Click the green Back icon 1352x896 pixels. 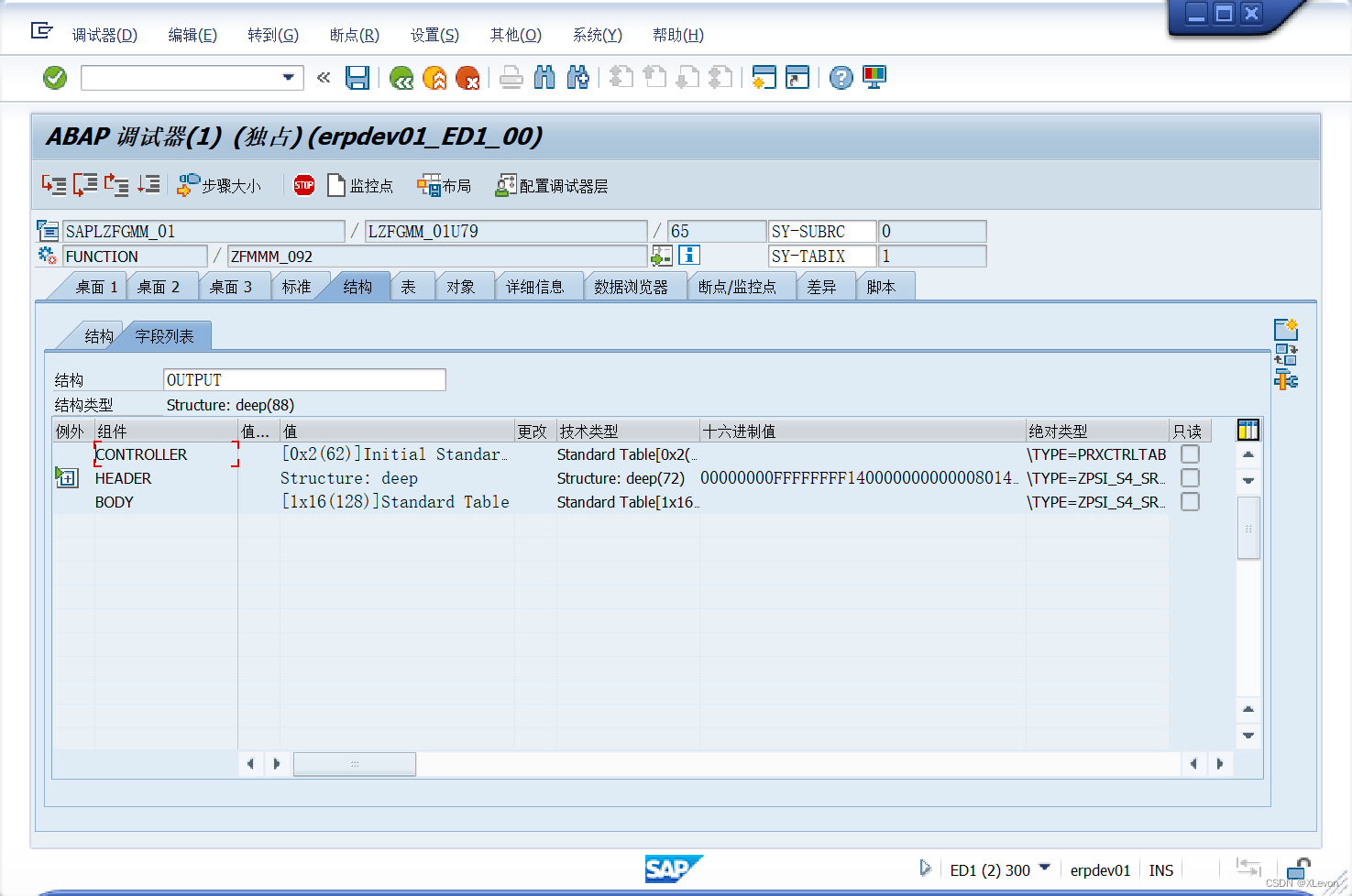coord(401,78)
